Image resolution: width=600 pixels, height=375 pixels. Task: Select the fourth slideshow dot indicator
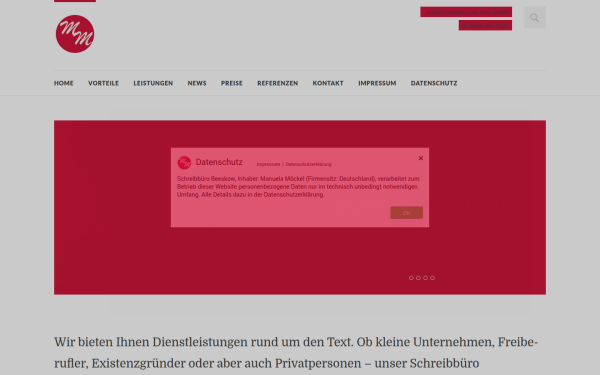coord(432,278)
